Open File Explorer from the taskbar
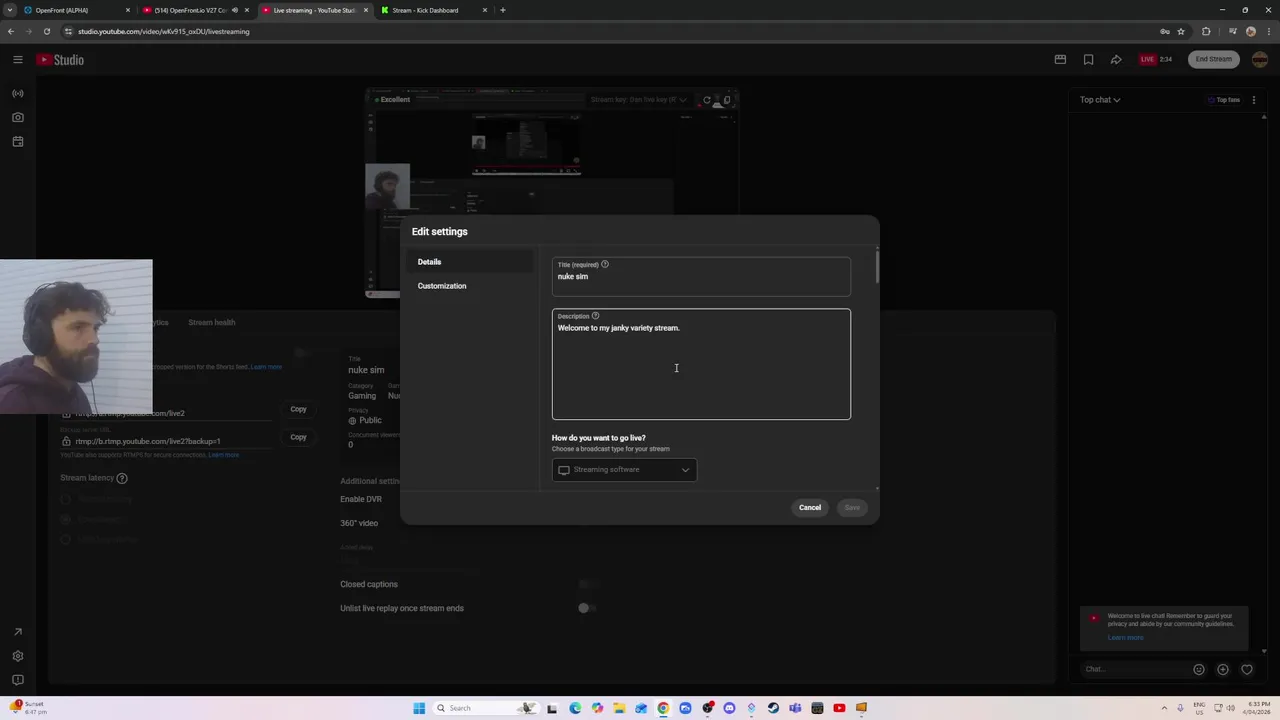The width and height of the screenshot is (1280, 720). click(619, 708)
